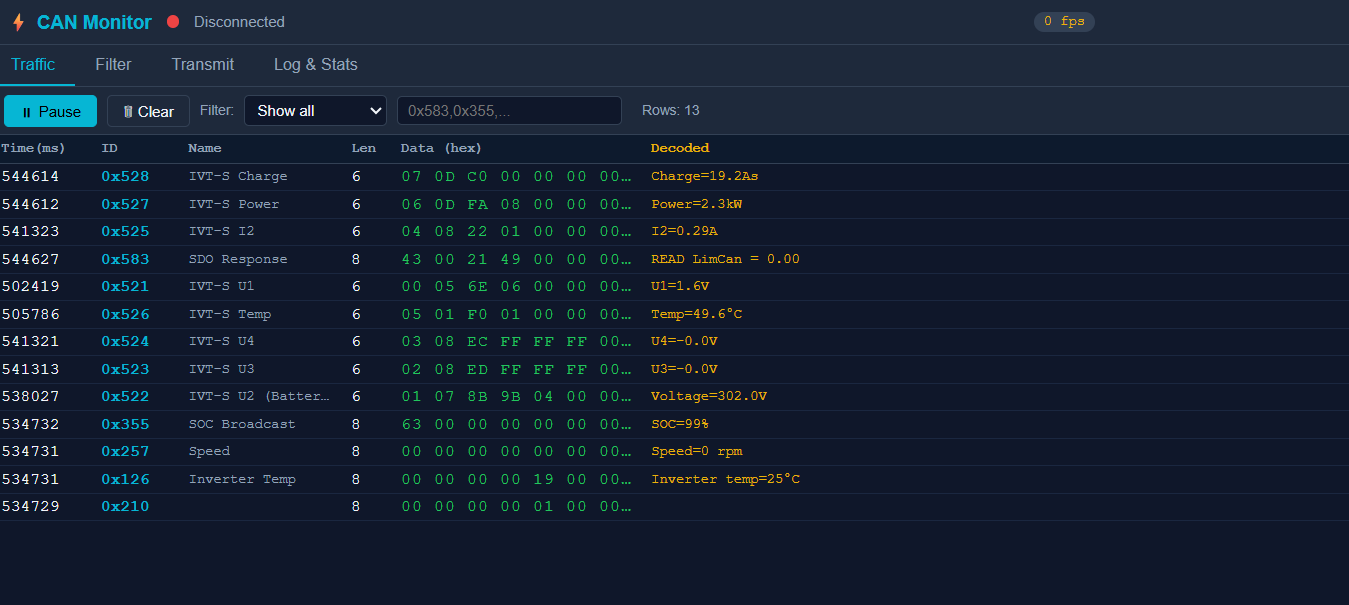Clear the traffic table with trash button

click(x=148, y=111)
